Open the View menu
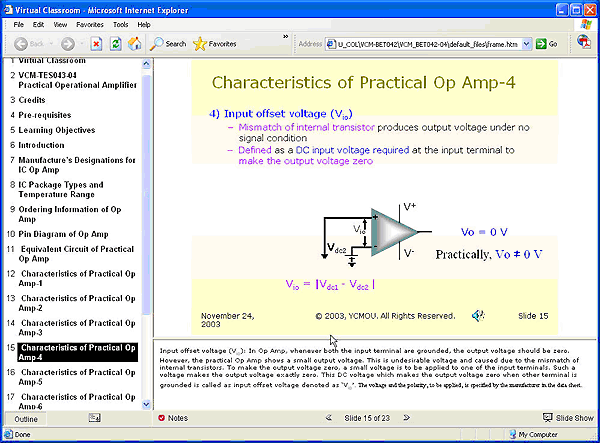 pos(60,24)
